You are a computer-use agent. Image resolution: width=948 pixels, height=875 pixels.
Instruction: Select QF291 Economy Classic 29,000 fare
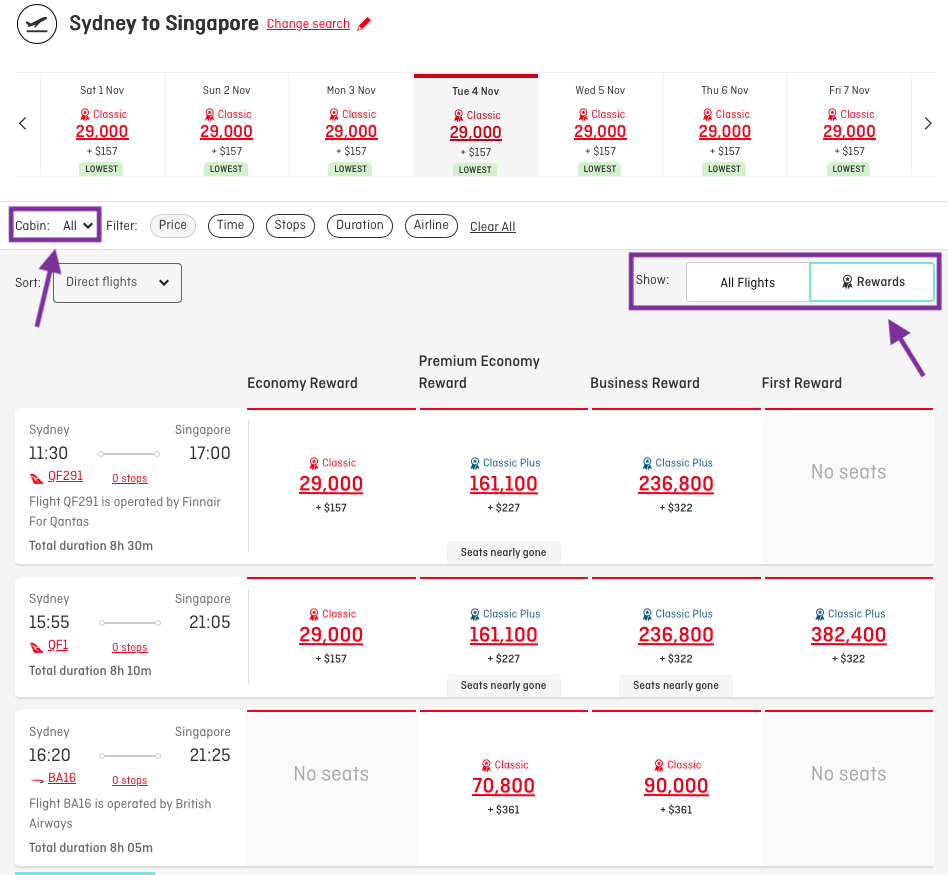click(x=331, y=484)
